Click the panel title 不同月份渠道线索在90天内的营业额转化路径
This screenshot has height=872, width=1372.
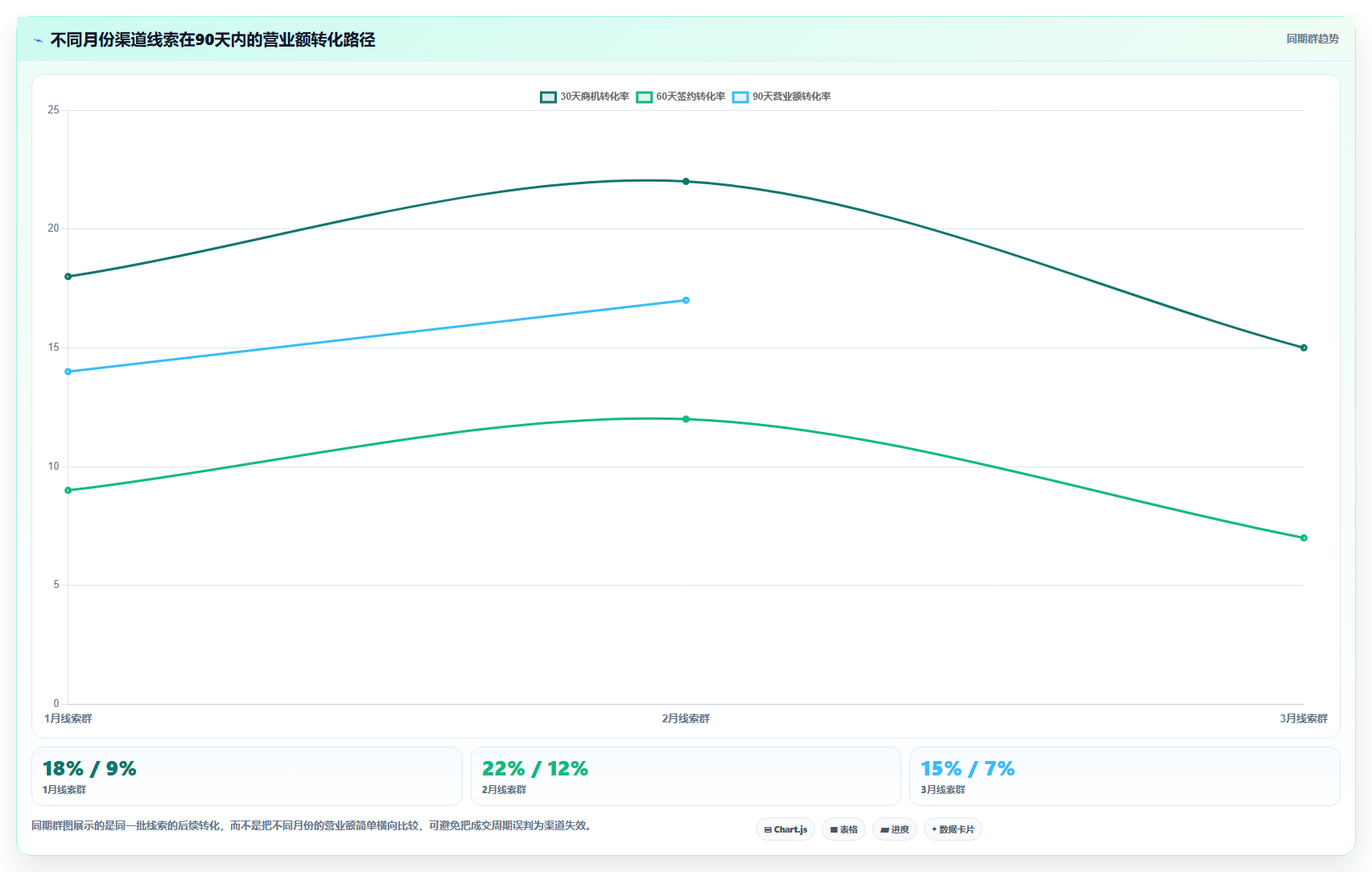pyautogui.click(x=212, y=39)
